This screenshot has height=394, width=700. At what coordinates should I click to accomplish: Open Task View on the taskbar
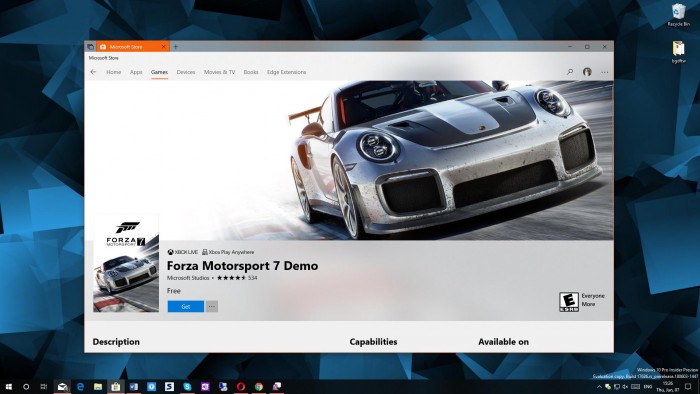coord(44,386)
